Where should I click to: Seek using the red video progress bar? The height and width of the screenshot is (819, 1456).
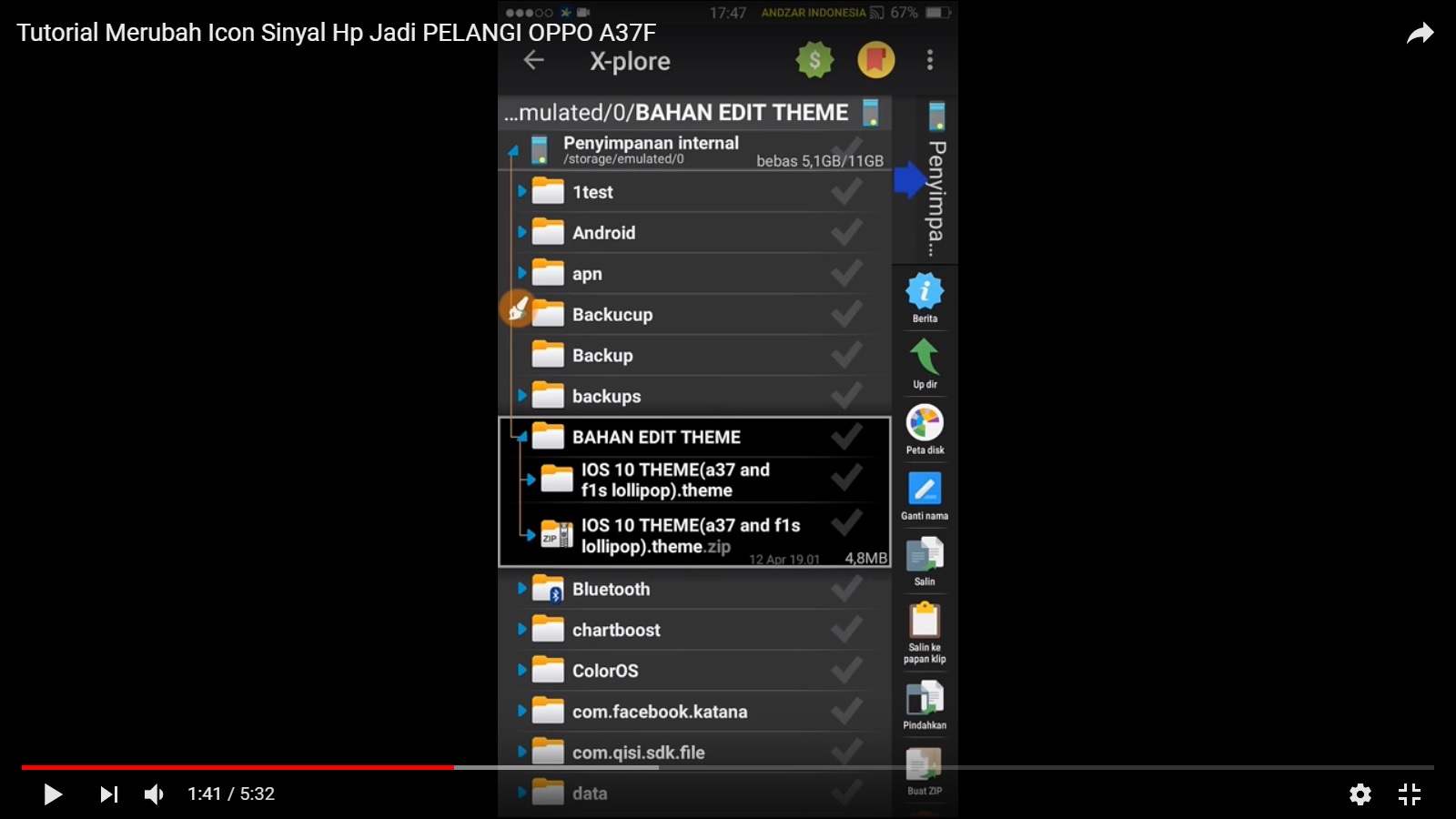[x=364, y=767]
